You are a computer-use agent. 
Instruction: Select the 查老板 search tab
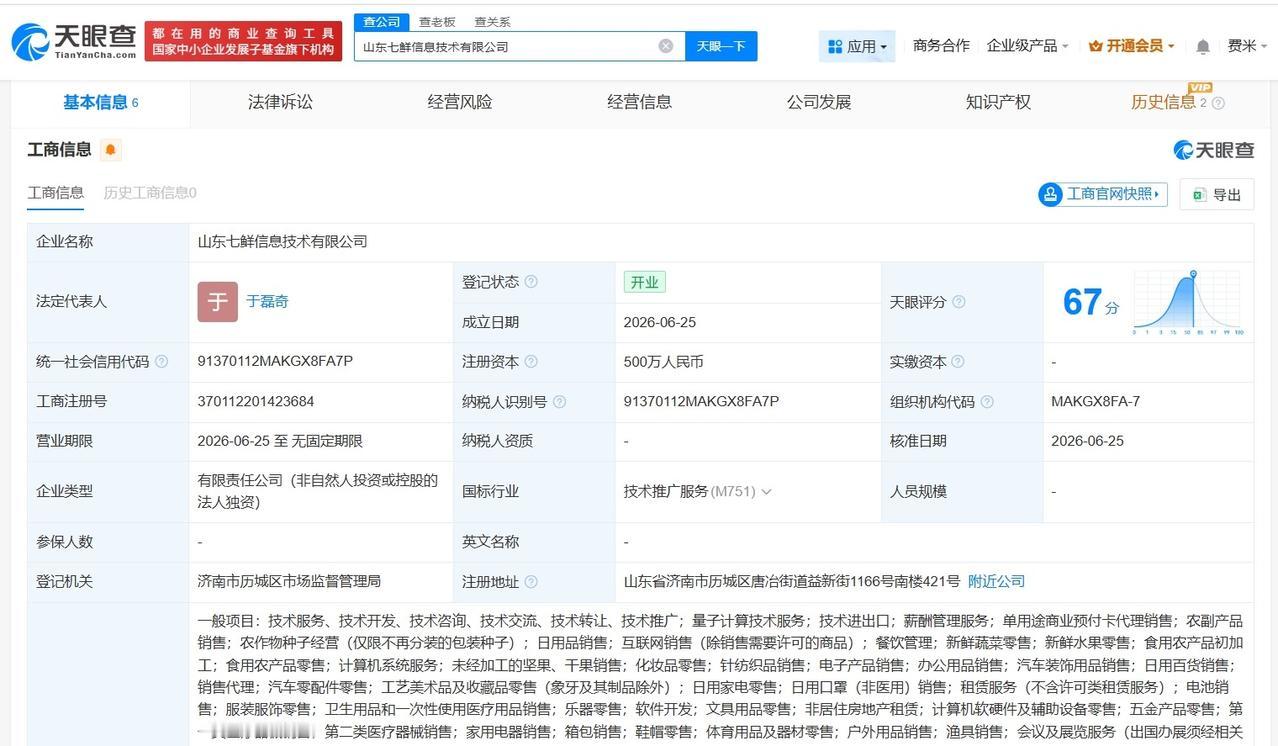point(437,22)
